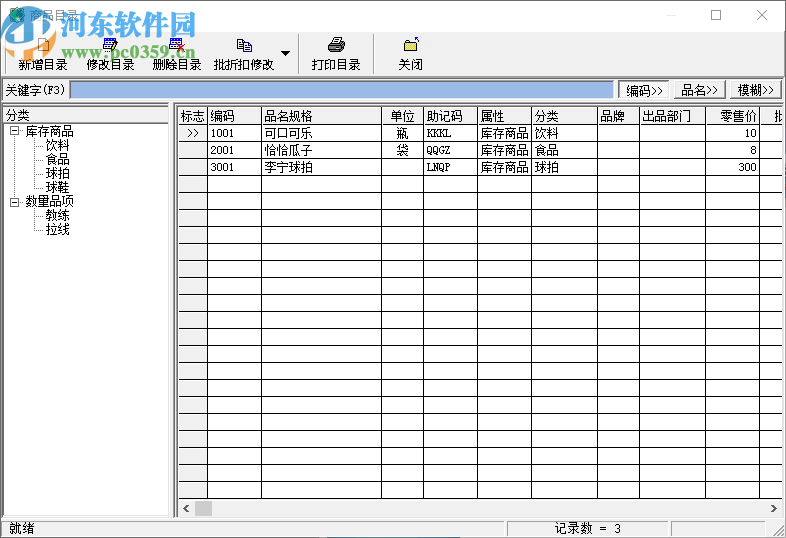
Task: Select 食品 category in tree
Action: (x=57, y=159)
